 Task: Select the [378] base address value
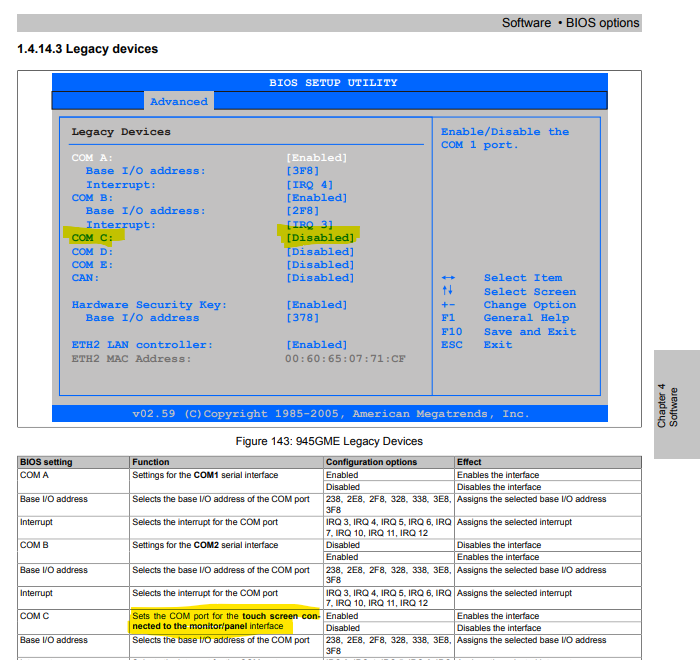coord(303,318)
